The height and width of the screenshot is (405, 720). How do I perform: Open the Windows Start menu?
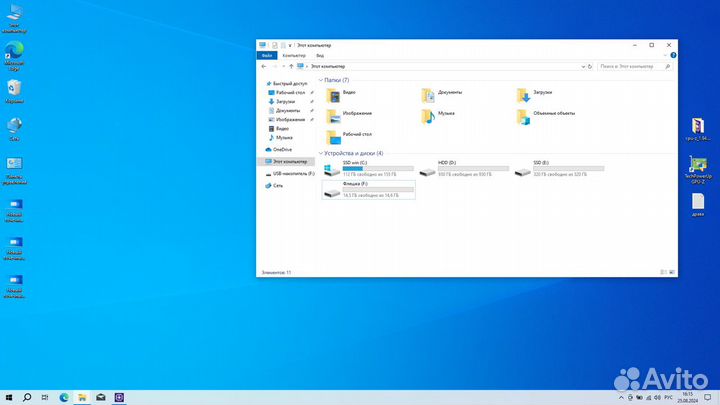click(9, 397)
